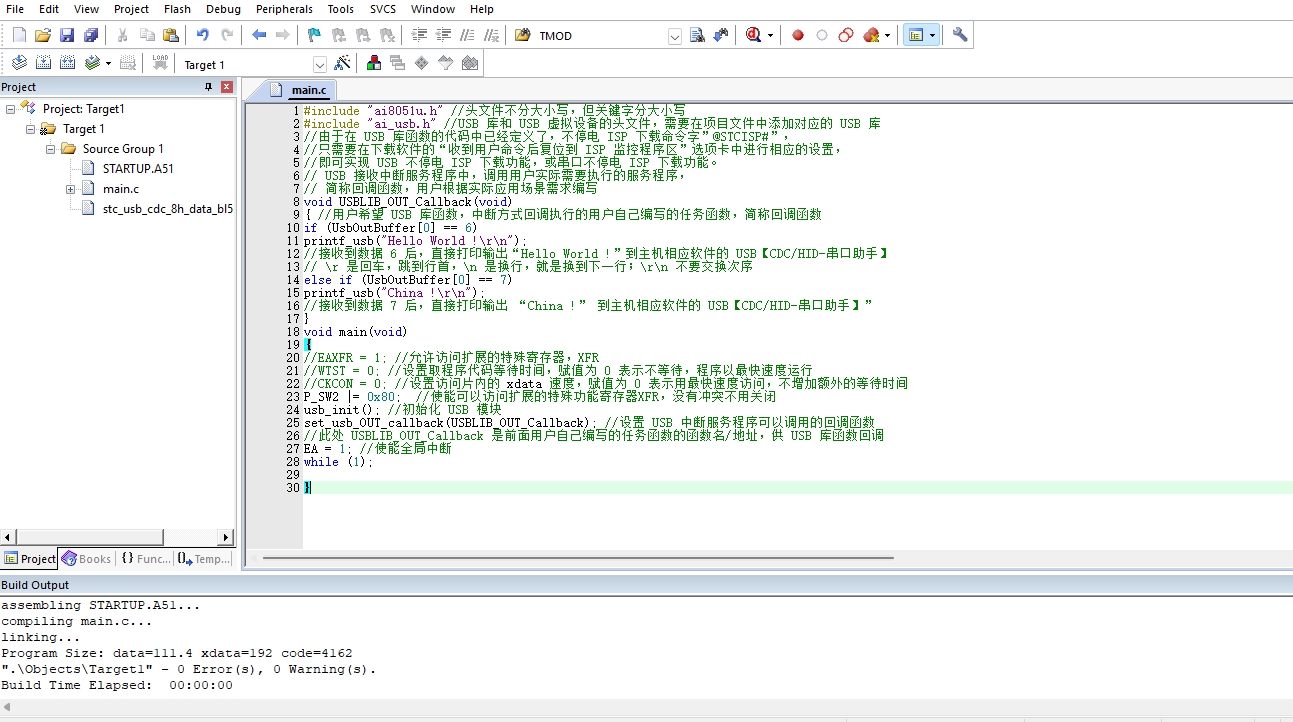The height and width of the screenshot is (722, 1293).
Task: Expand the main.c tree node
Action: pyautogui.click(x=70, y=189)
